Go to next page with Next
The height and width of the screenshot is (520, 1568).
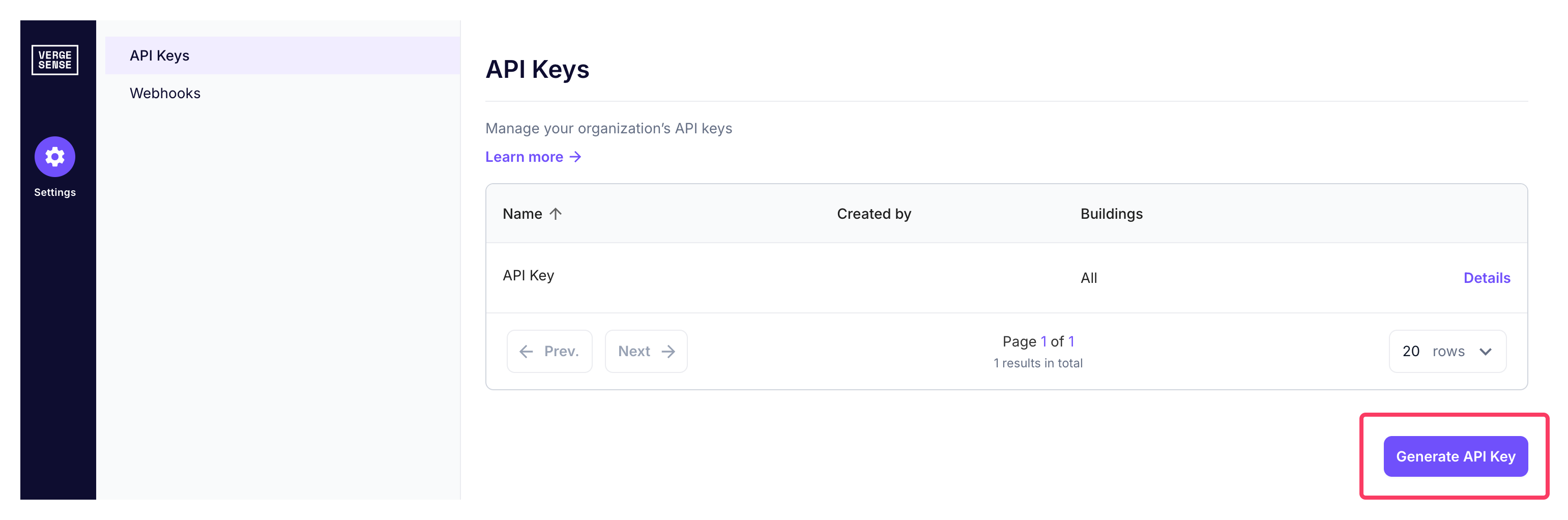pos(646,352)
